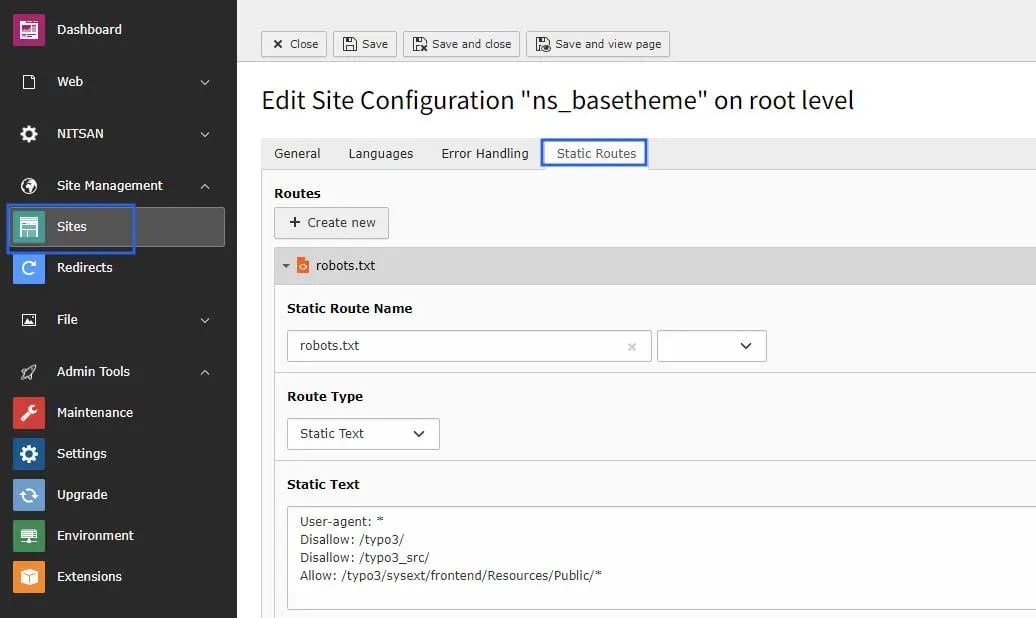The image size is (1036, 618).
Task: Open Maintenance from the sidebar
Action: [95, 413]
